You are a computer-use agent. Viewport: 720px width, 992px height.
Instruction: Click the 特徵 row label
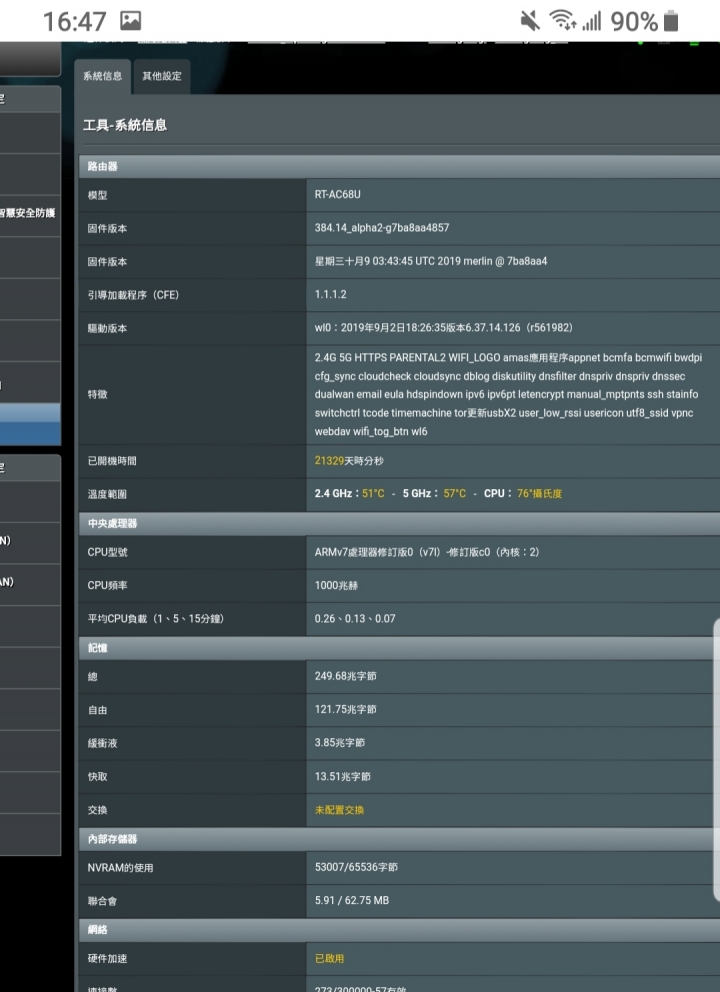97,394
